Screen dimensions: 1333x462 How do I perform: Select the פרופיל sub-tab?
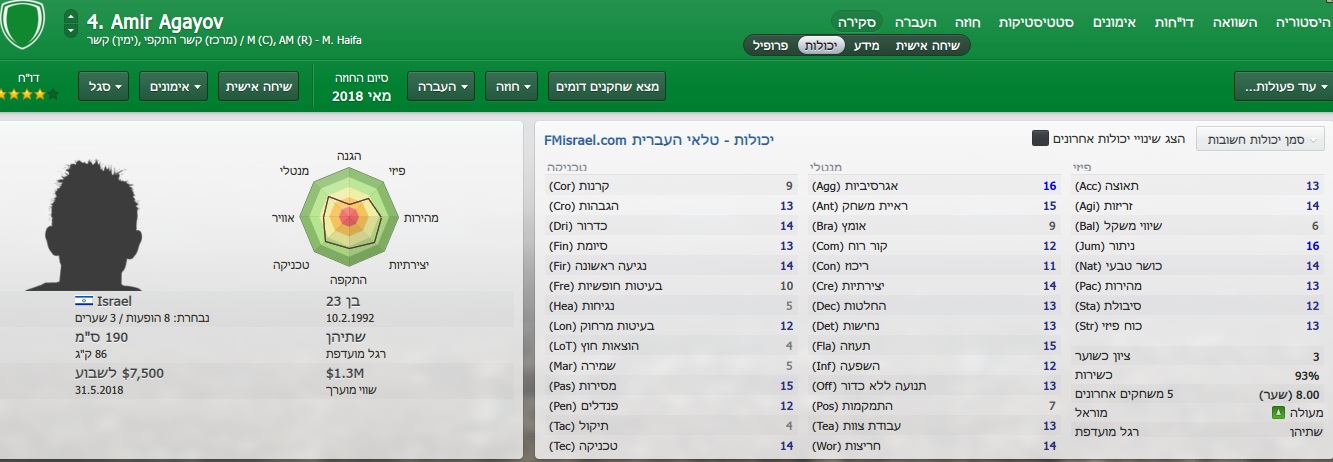[x=770, y=45]
